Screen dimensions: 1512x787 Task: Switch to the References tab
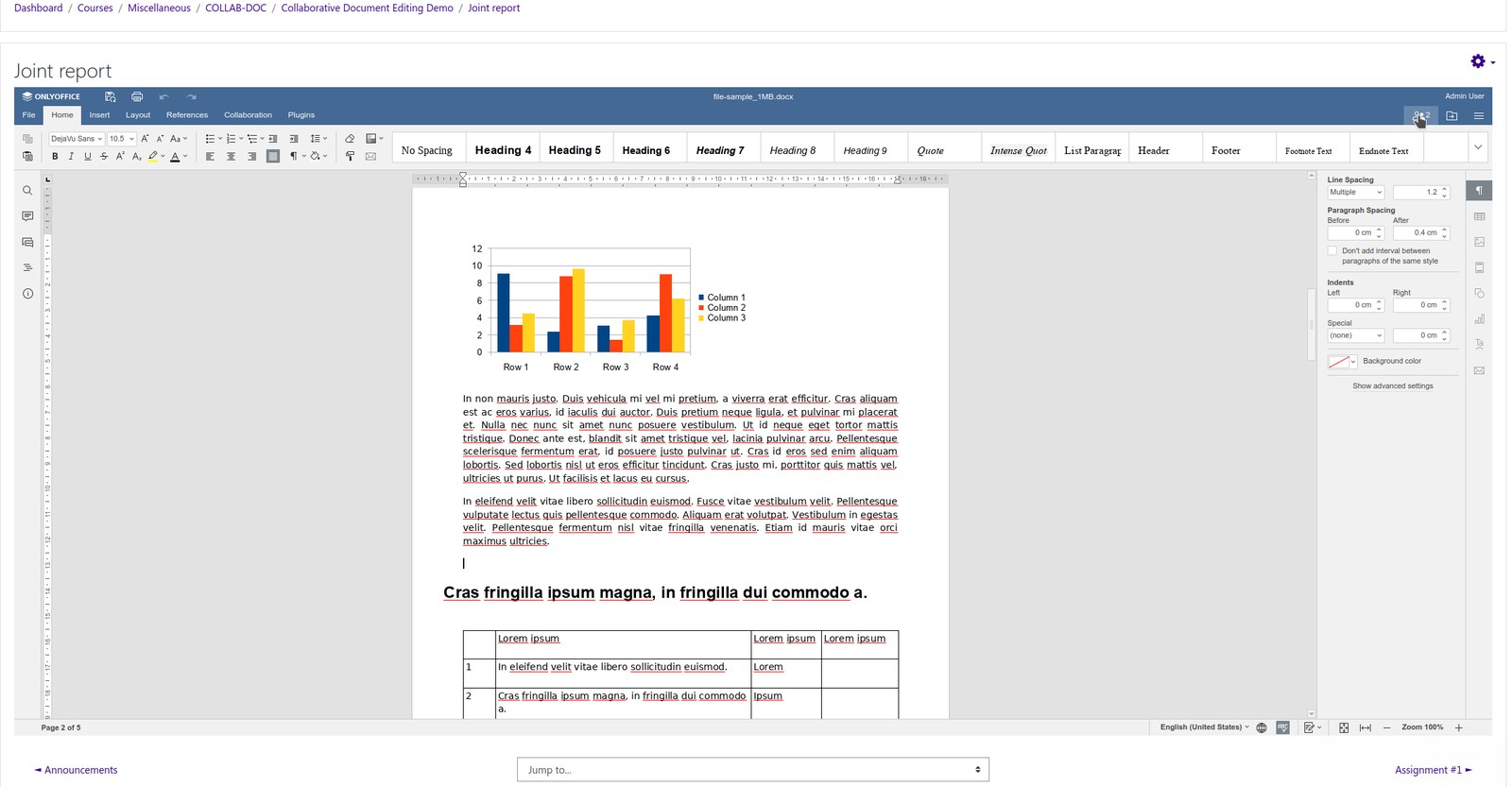tap(187, 115)
